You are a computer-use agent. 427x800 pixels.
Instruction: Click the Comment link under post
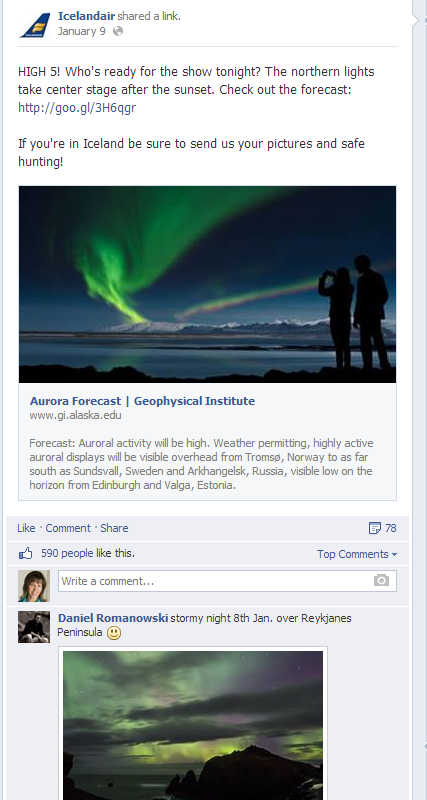point(68,528)
